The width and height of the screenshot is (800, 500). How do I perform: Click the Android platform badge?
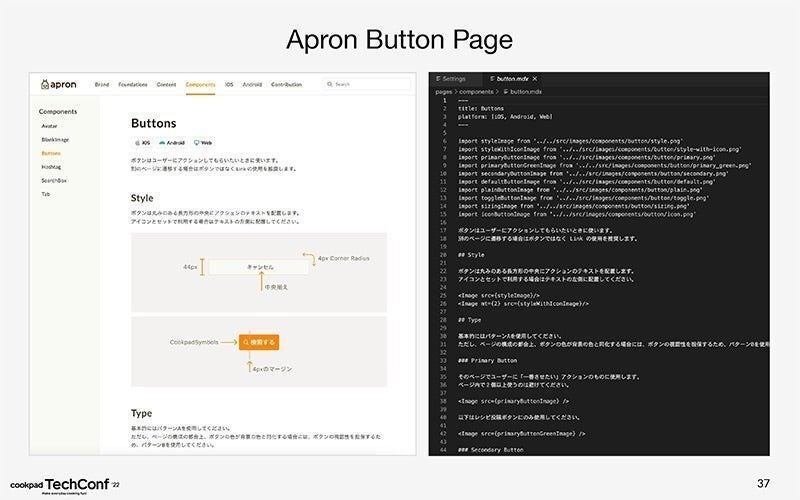pos(172,143)
